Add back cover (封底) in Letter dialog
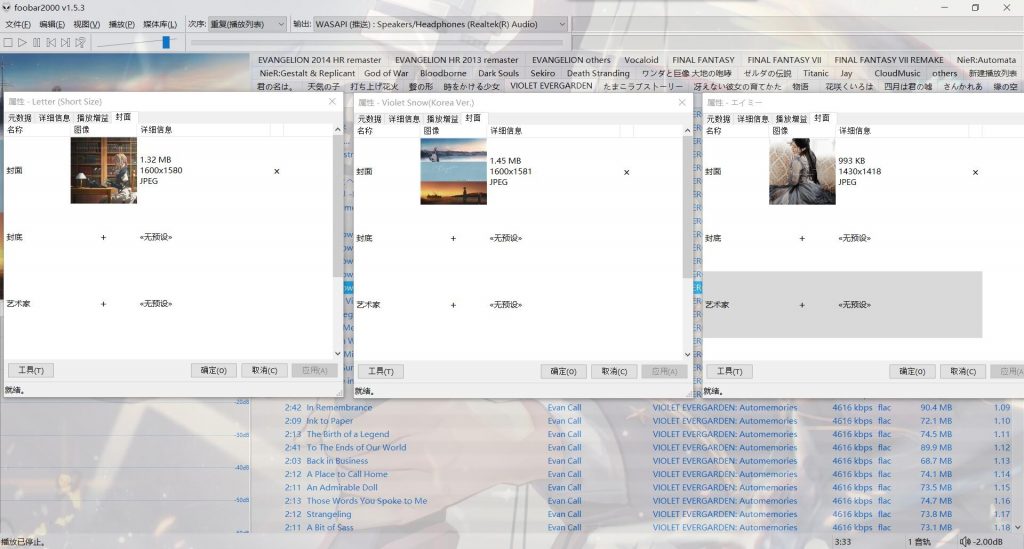Viewport: 1024px width, 549px height. pyautogui.click(x=103, y=238)
